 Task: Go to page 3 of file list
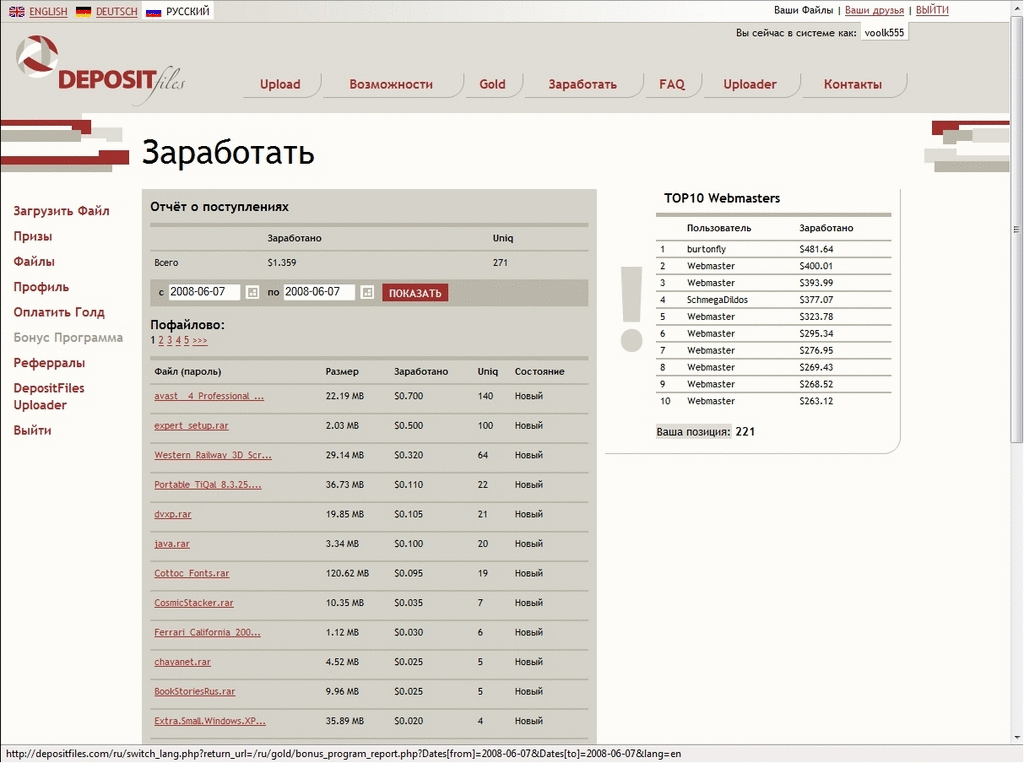tap(169, 340)
